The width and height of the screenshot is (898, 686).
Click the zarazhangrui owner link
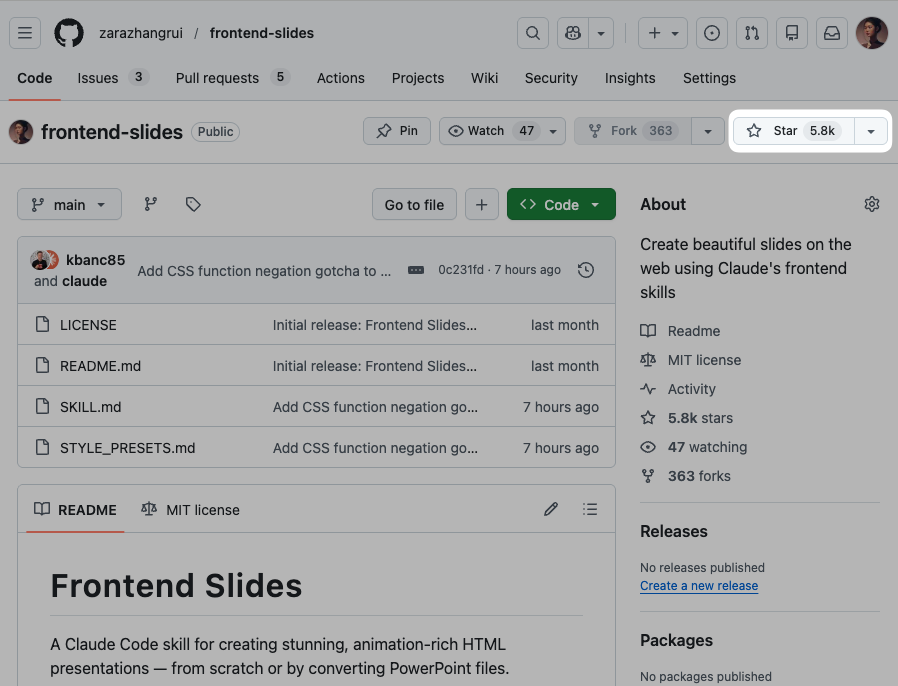tap(141, 33)
